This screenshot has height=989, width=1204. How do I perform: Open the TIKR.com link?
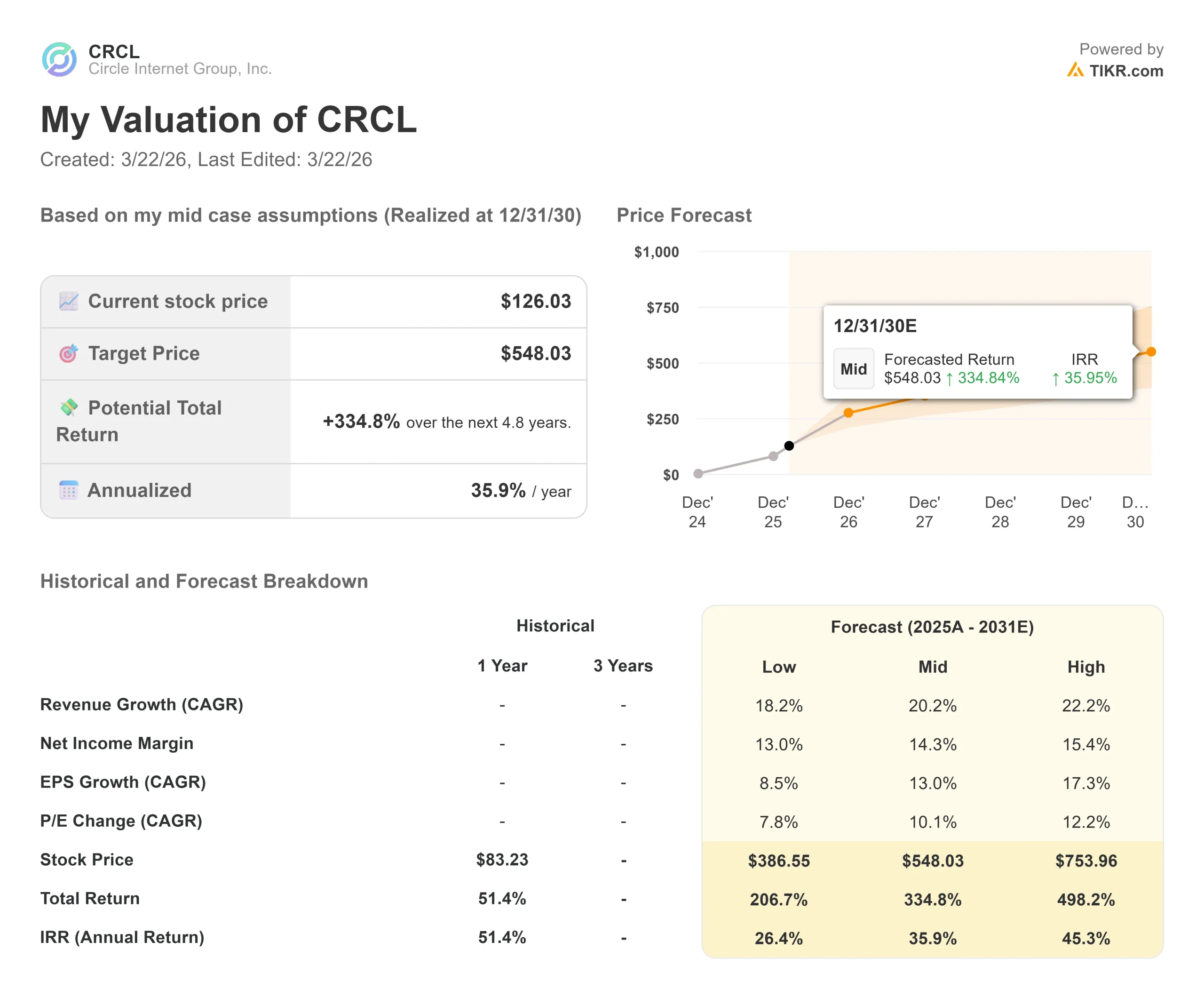pos(1125,71)
